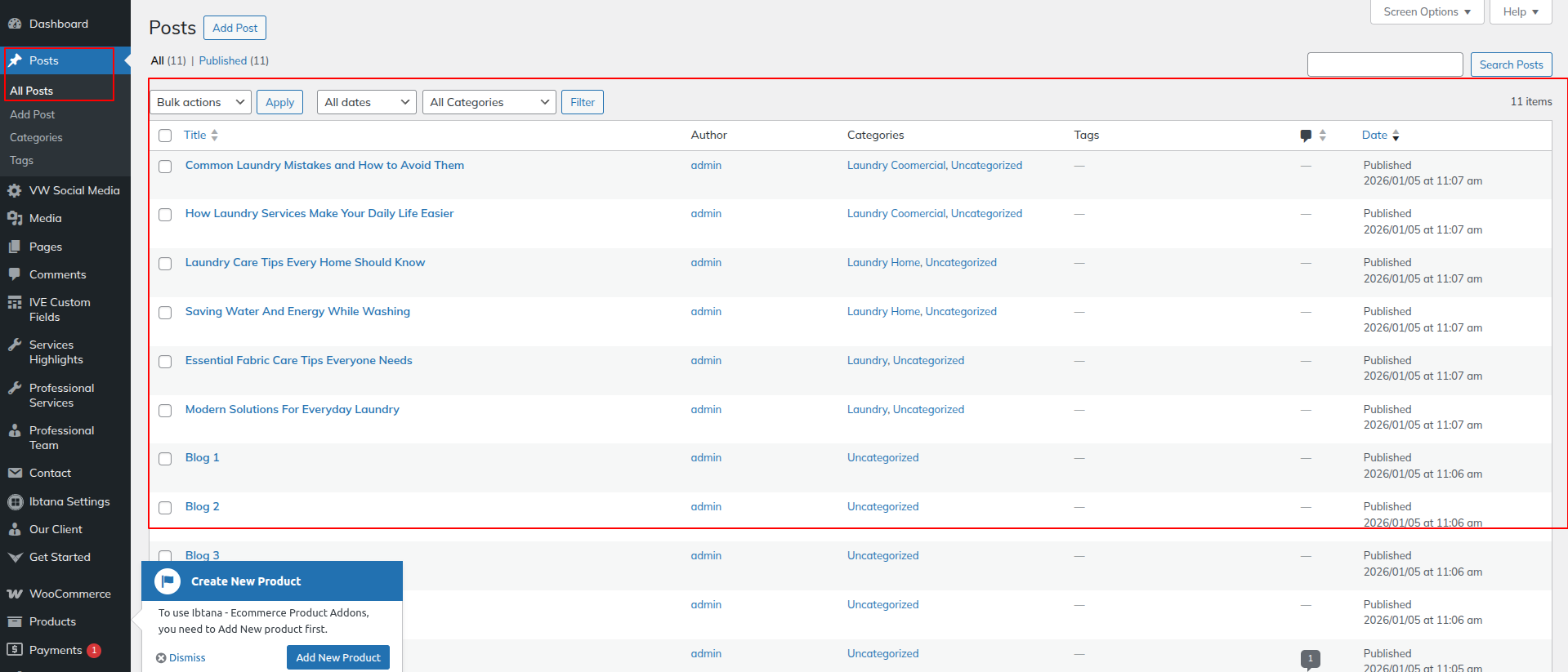Click the search posts input field
Image resolution: width=1568 pixels, height=672 pixels.
click(1384, 65)
